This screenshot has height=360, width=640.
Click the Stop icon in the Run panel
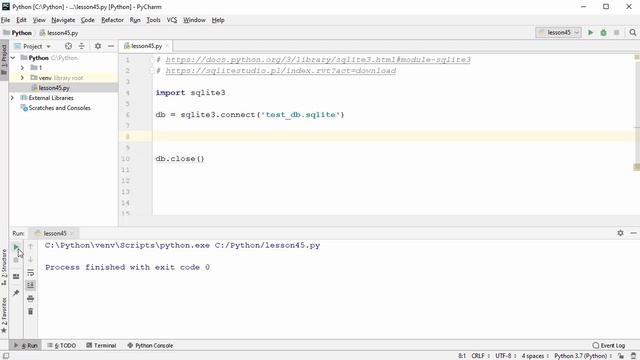(x=16, y=260)
